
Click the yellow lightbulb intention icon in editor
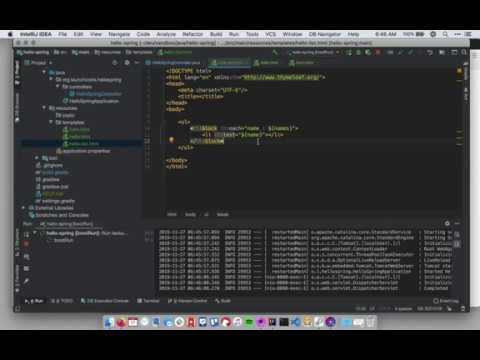tap(172, 140)
